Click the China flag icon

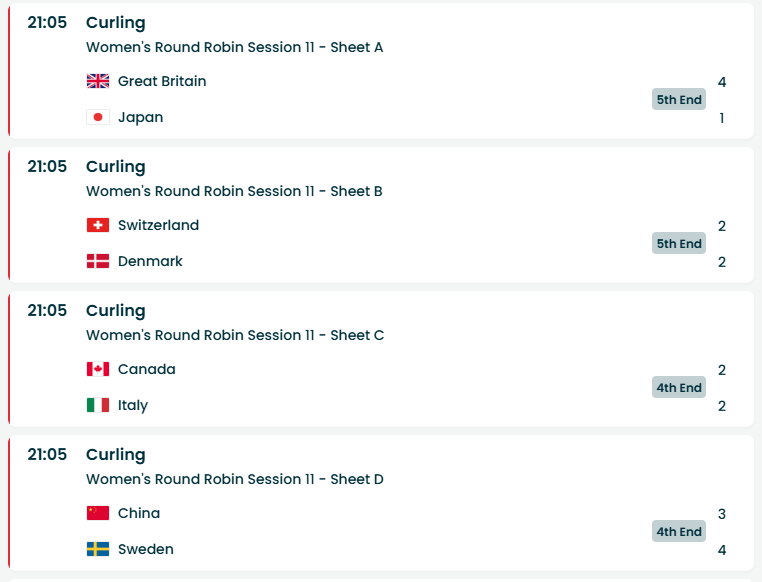click(x=98, y=513)
